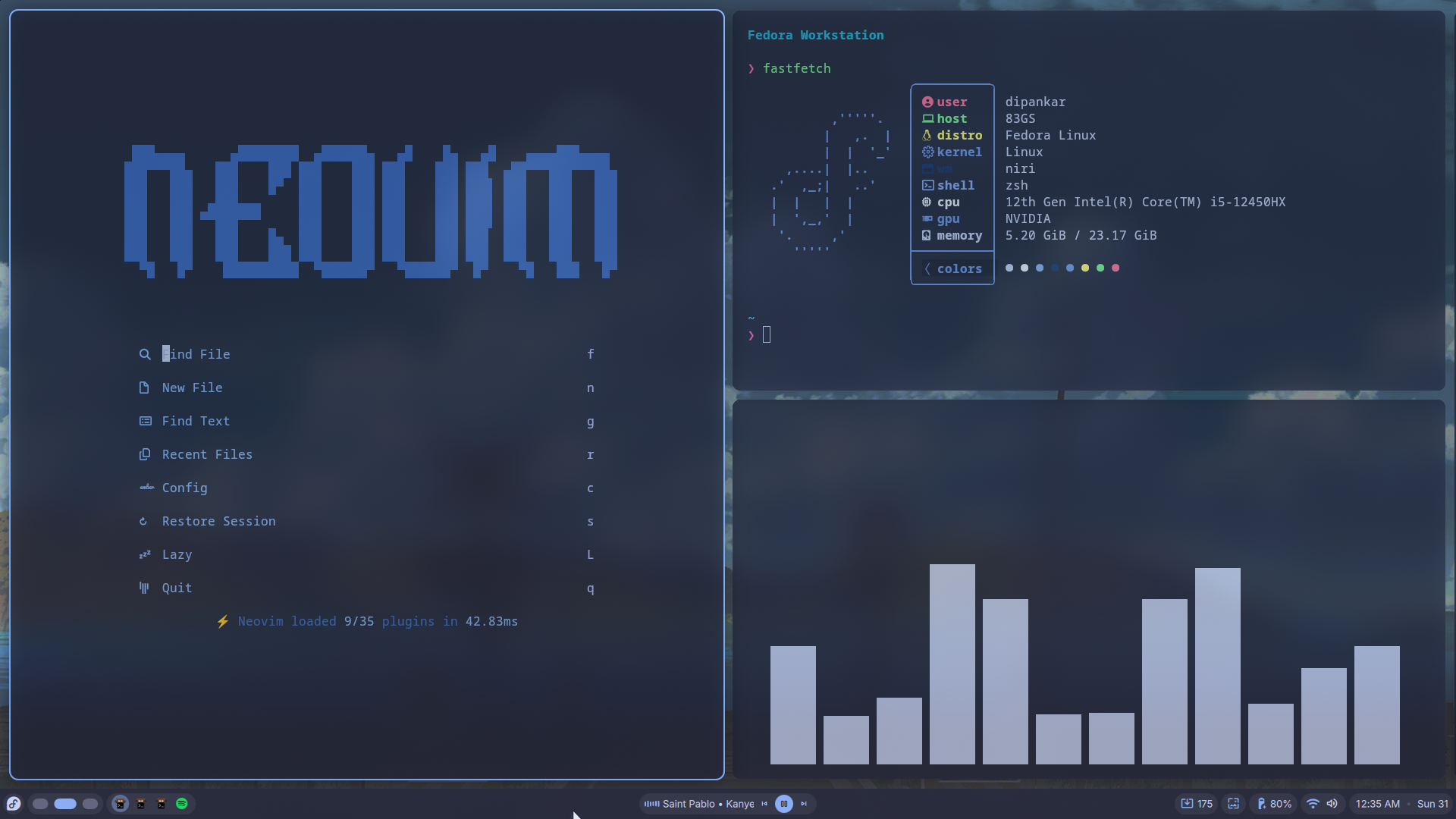Click the pink color dot in fastfetch

1116,268
